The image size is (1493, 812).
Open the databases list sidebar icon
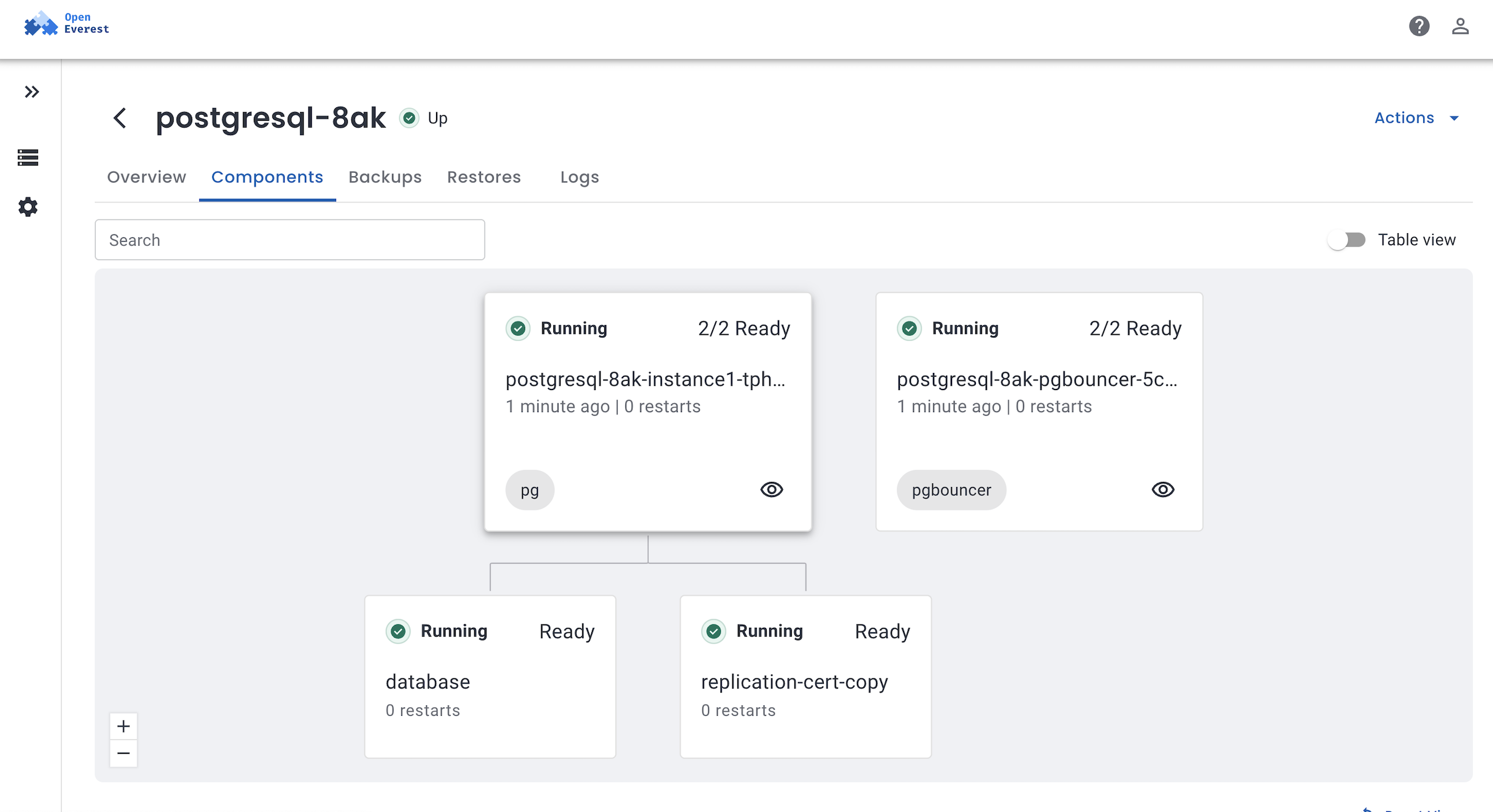click(28, 158)
